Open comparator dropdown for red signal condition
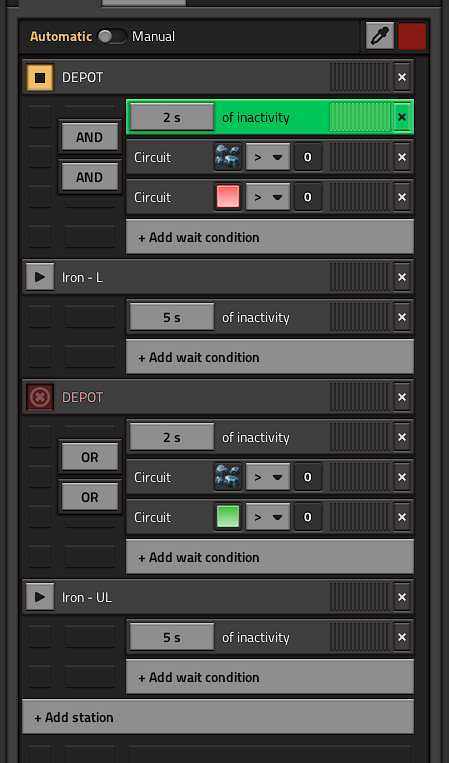This screenshot has width=449, height=763. (x=268, y=197)
